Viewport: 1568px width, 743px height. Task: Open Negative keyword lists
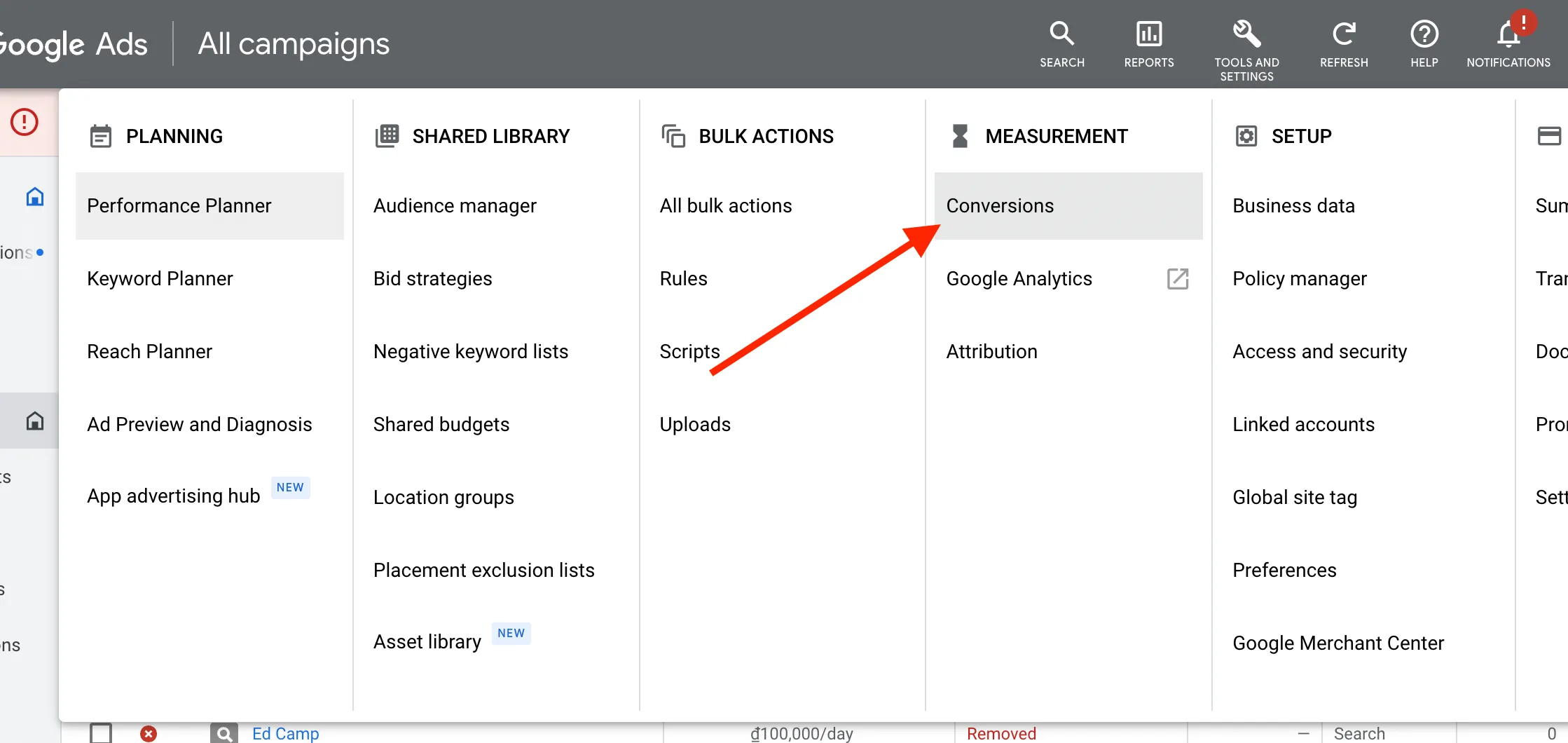click(x=471, y=352)
